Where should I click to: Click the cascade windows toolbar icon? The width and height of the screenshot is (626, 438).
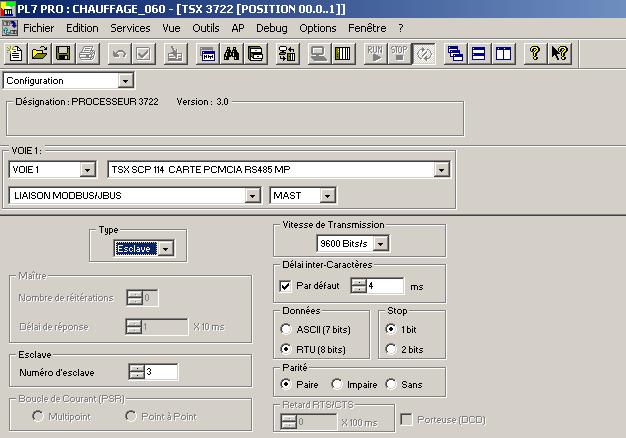(455, 54)
